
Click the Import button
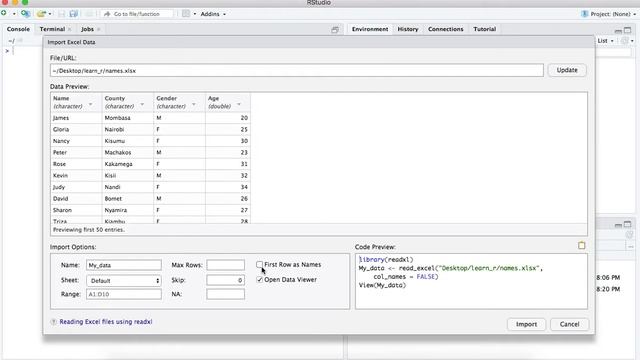(526, 324)
